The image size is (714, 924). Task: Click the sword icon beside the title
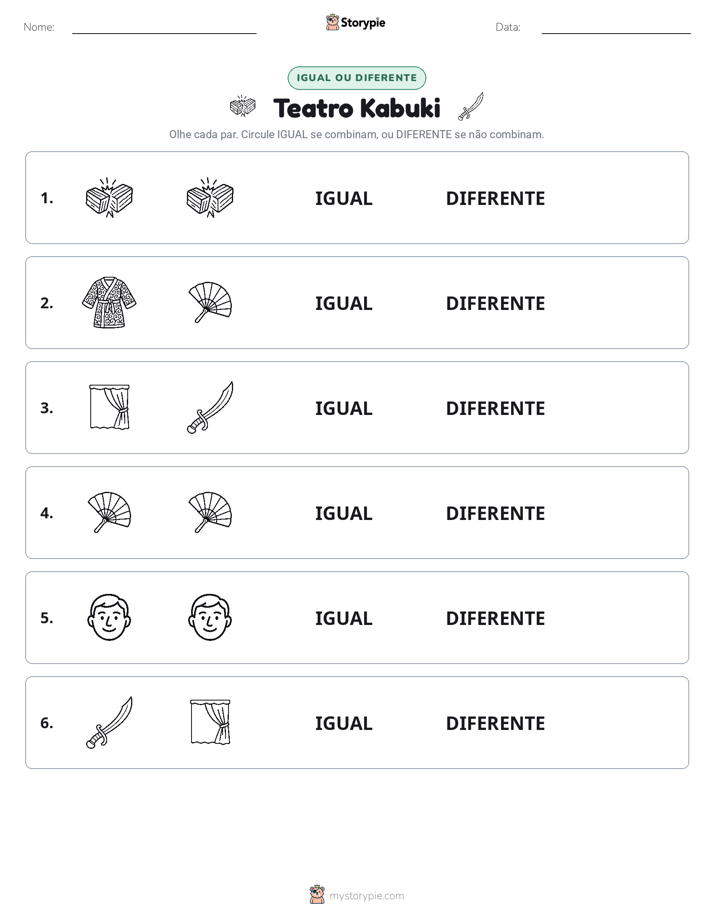pyautogui.click(x=471, y=107)
